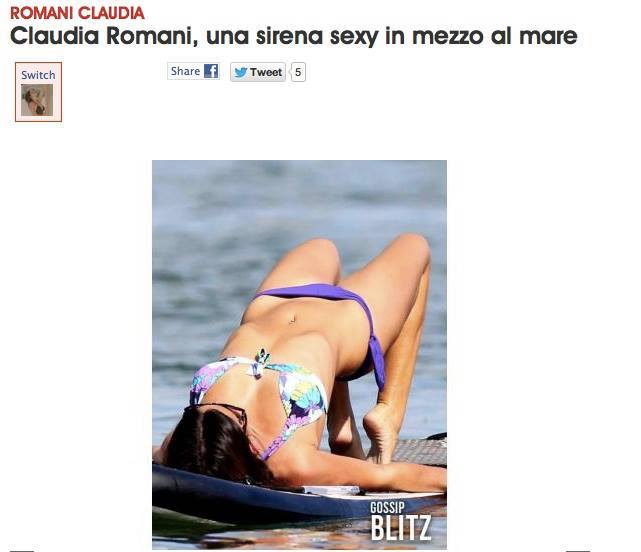Share the article on Facebook

coord(193,71)
